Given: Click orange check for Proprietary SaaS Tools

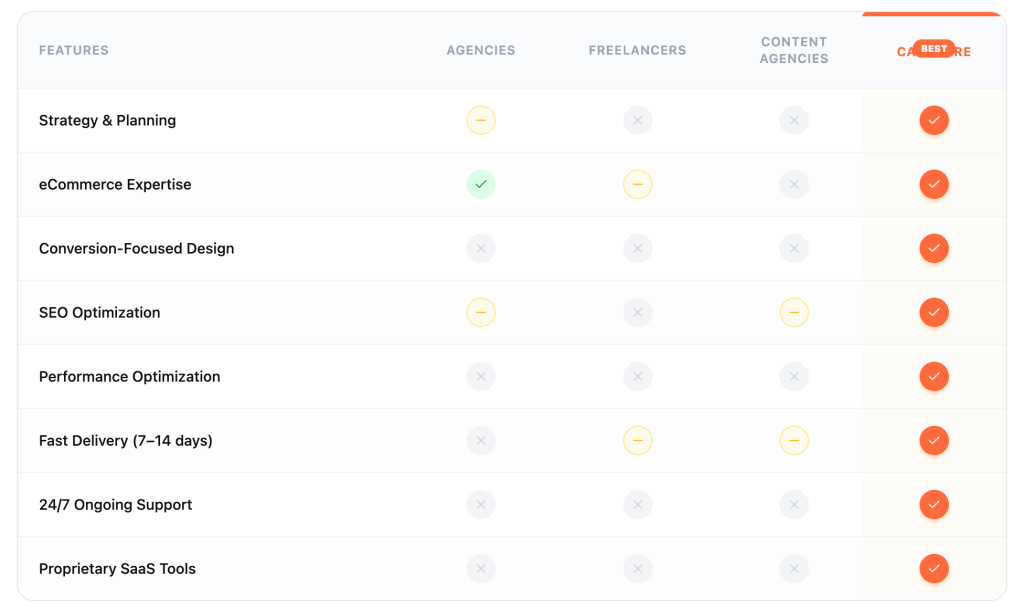Looking at the screenshot, I should 934,569.
